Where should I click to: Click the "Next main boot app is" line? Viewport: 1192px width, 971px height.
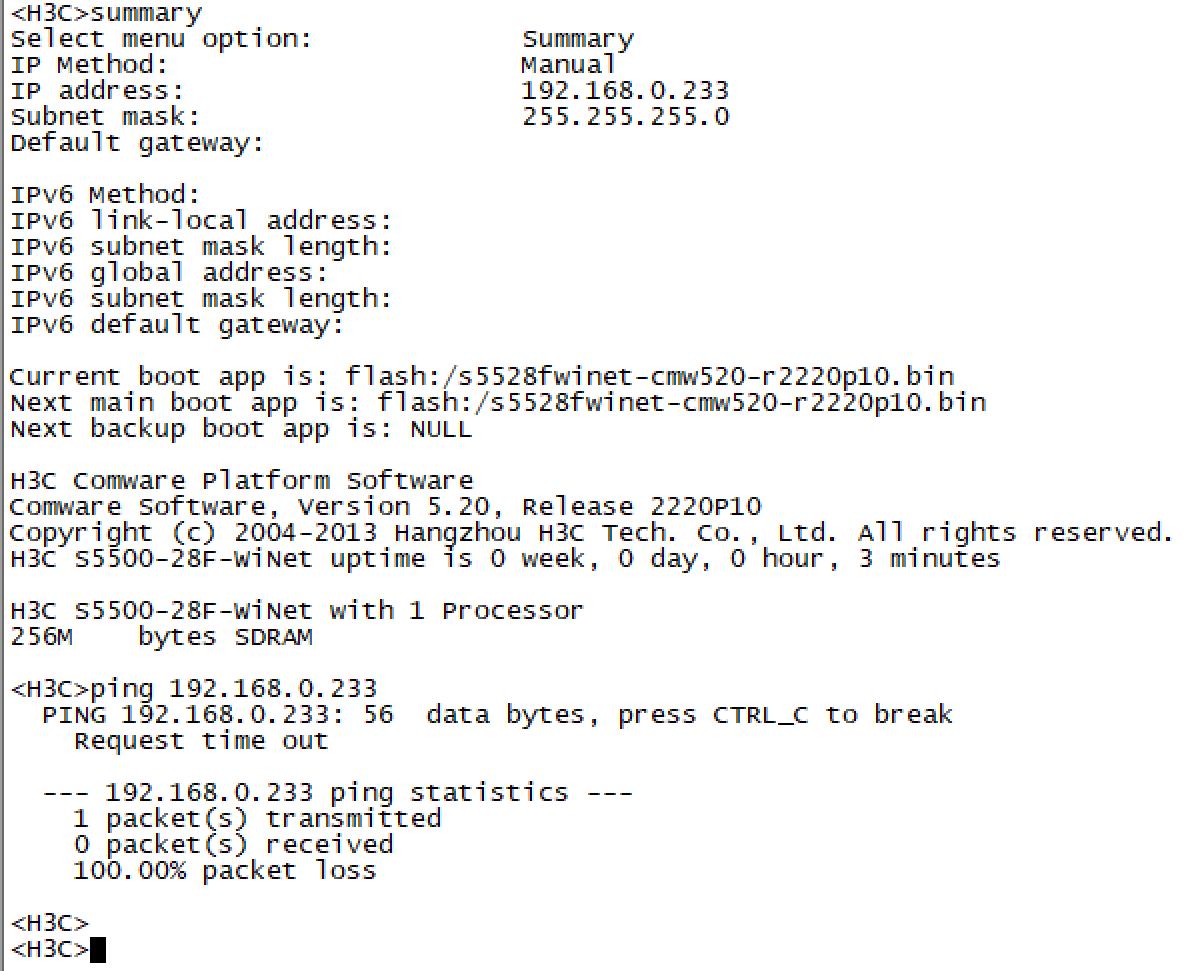coord(497,403)
